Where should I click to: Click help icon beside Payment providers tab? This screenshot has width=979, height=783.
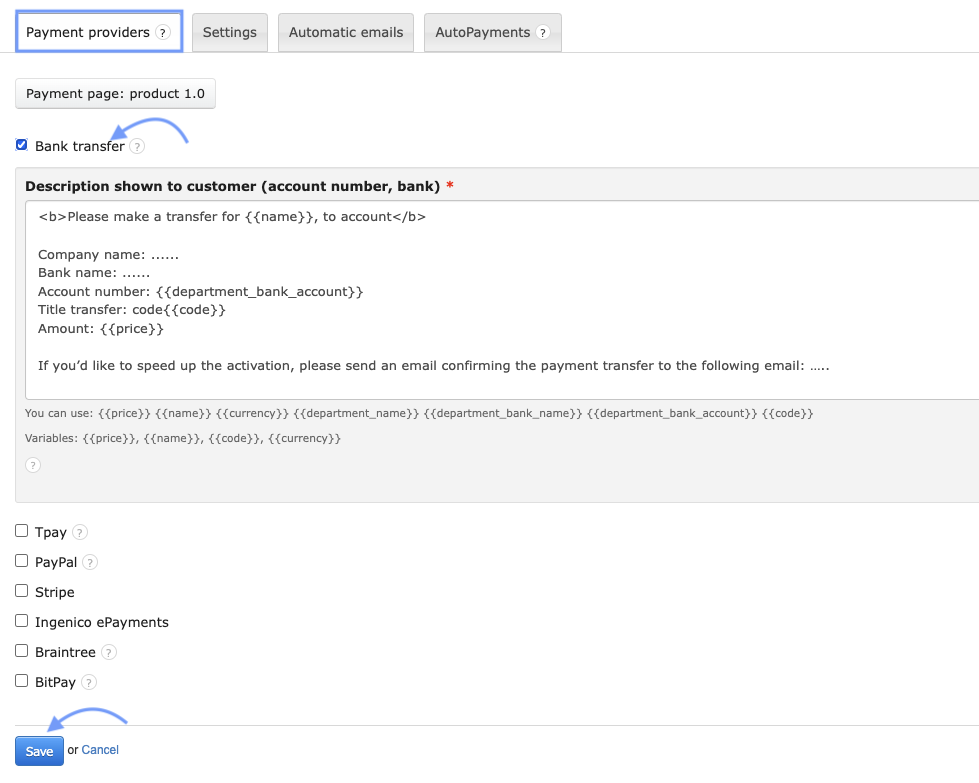point(163,33)
